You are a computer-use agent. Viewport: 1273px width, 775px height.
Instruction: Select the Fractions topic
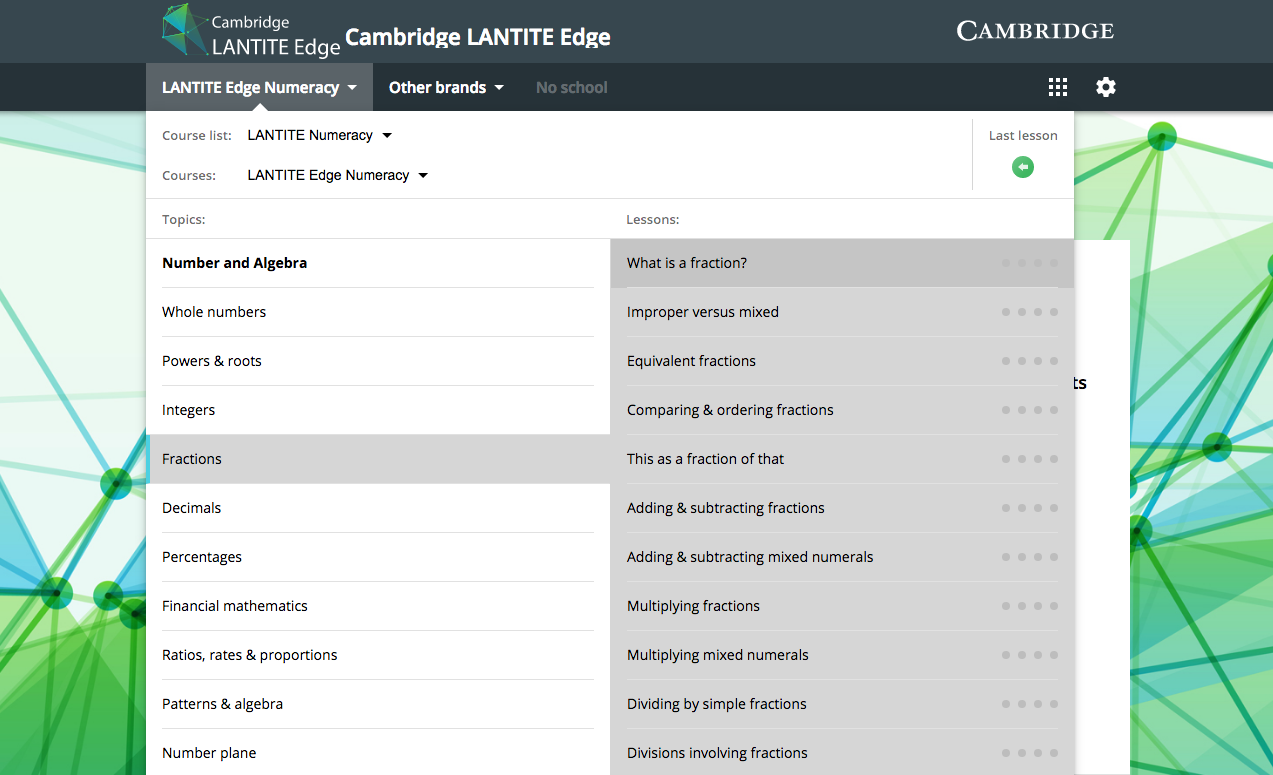pos(378,459)
